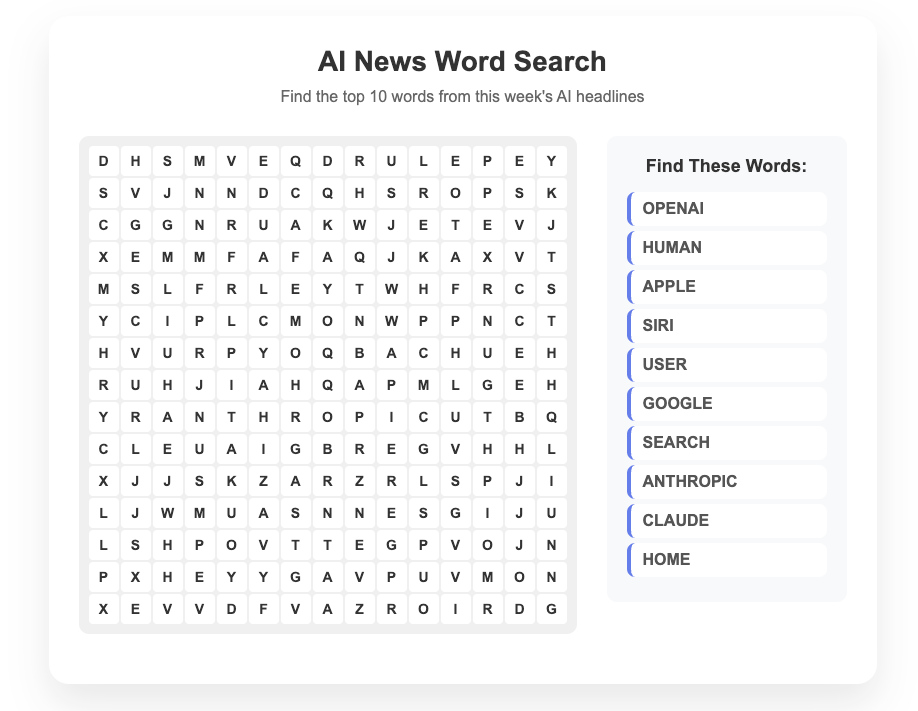Select G in row starting RUHJI
Image resolution: width=918 pixels, height=711 pixels.
point(487,385)
